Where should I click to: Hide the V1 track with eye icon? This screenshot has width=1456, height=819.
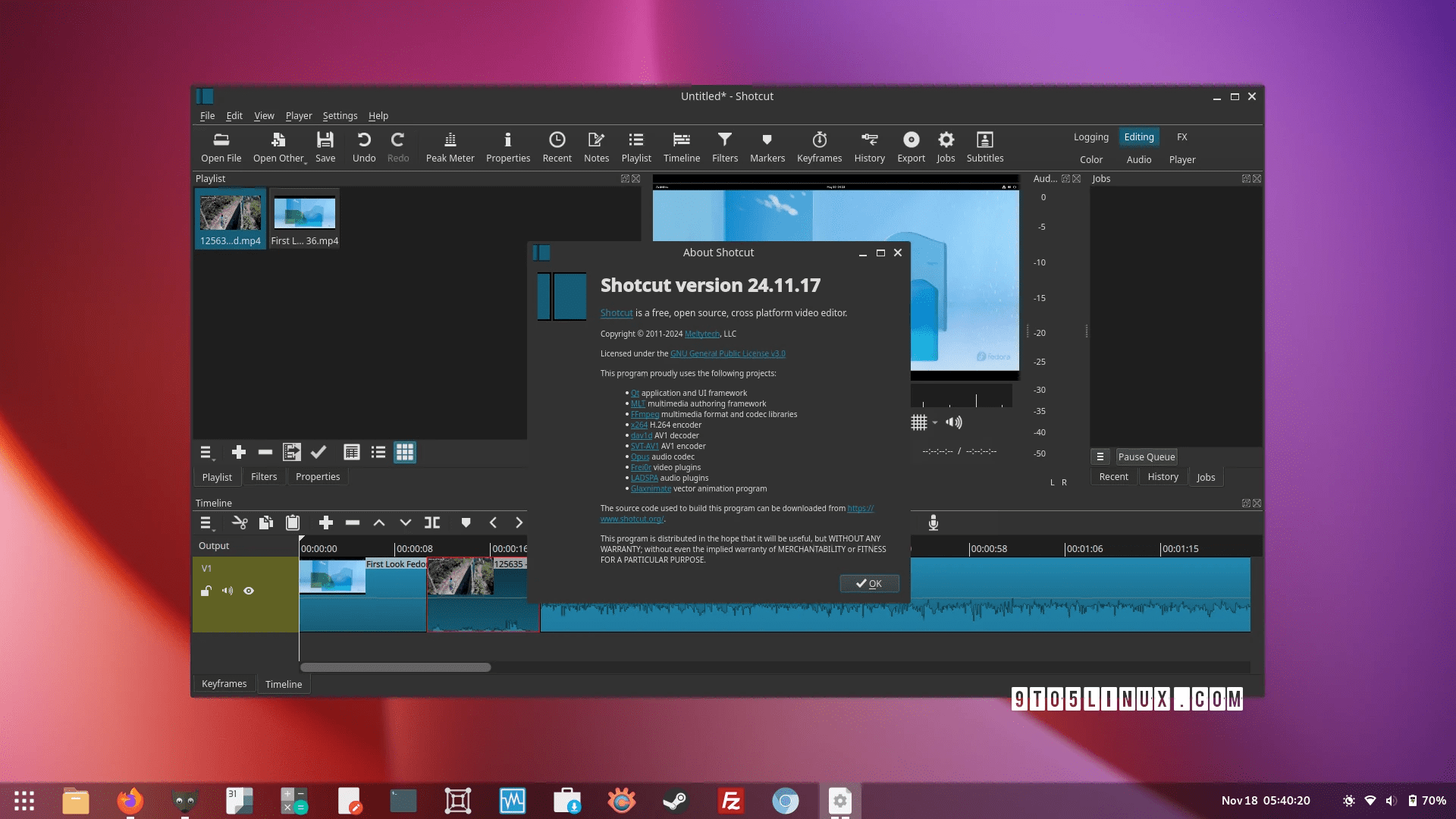(249, 591)
